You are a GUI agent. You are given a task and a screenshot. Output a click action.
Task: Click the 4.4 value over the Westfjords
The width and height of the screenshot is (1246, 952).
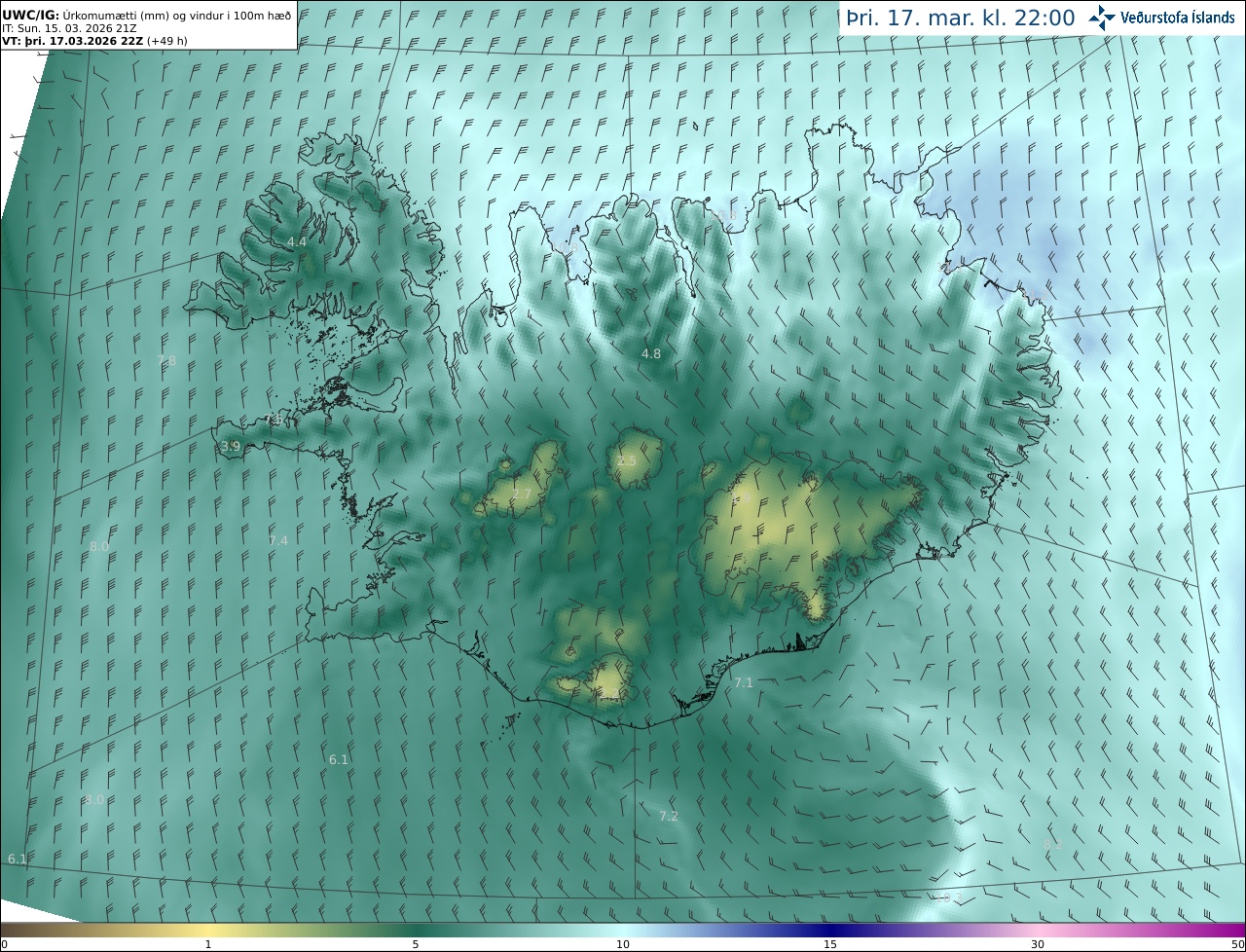pos(297,241)
